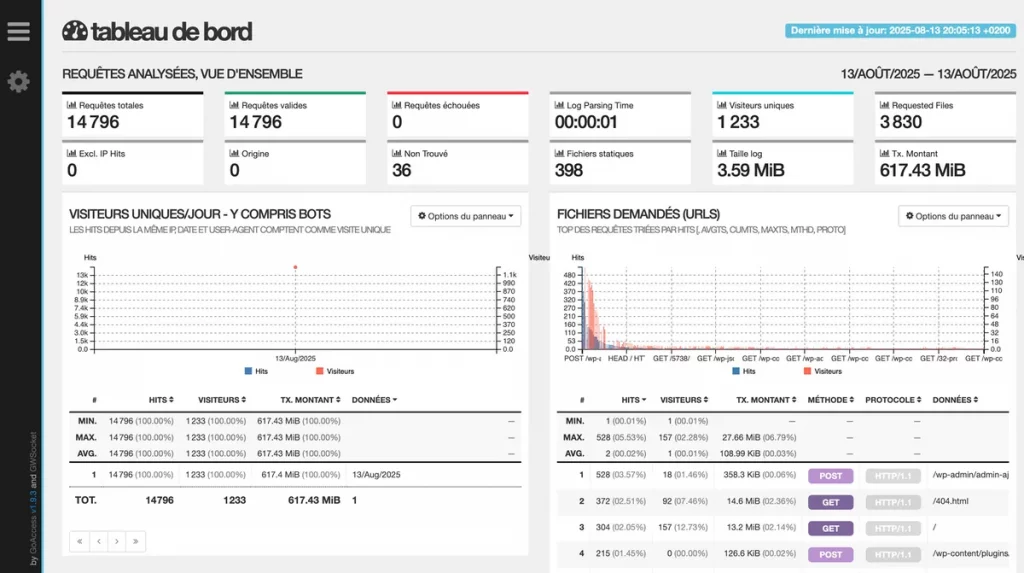Sort files table by Méthode column
This screenshot has width=1024, height=573.
click(x=830, y=399)
